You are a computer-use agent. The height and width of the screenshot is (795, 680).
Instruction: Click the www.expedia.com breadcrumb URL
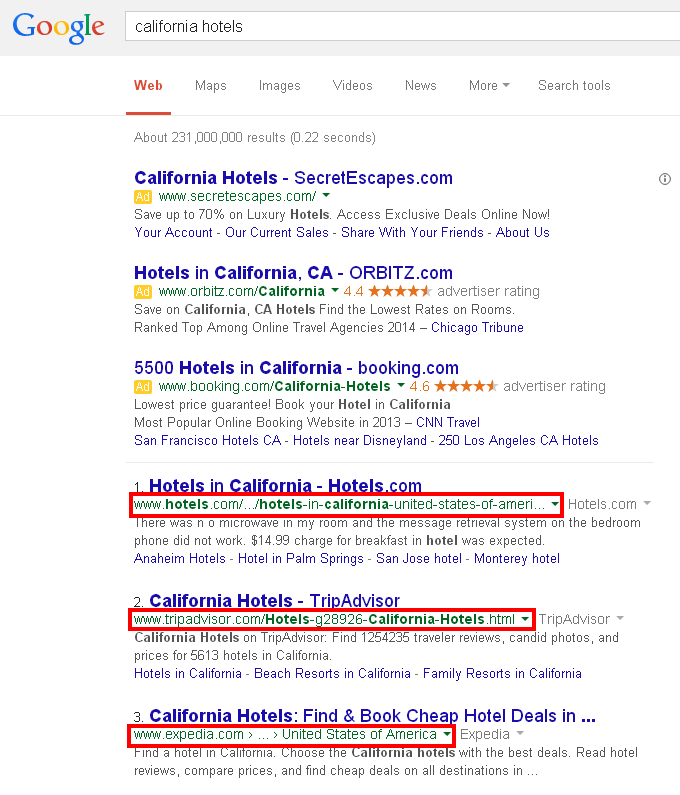285,734
